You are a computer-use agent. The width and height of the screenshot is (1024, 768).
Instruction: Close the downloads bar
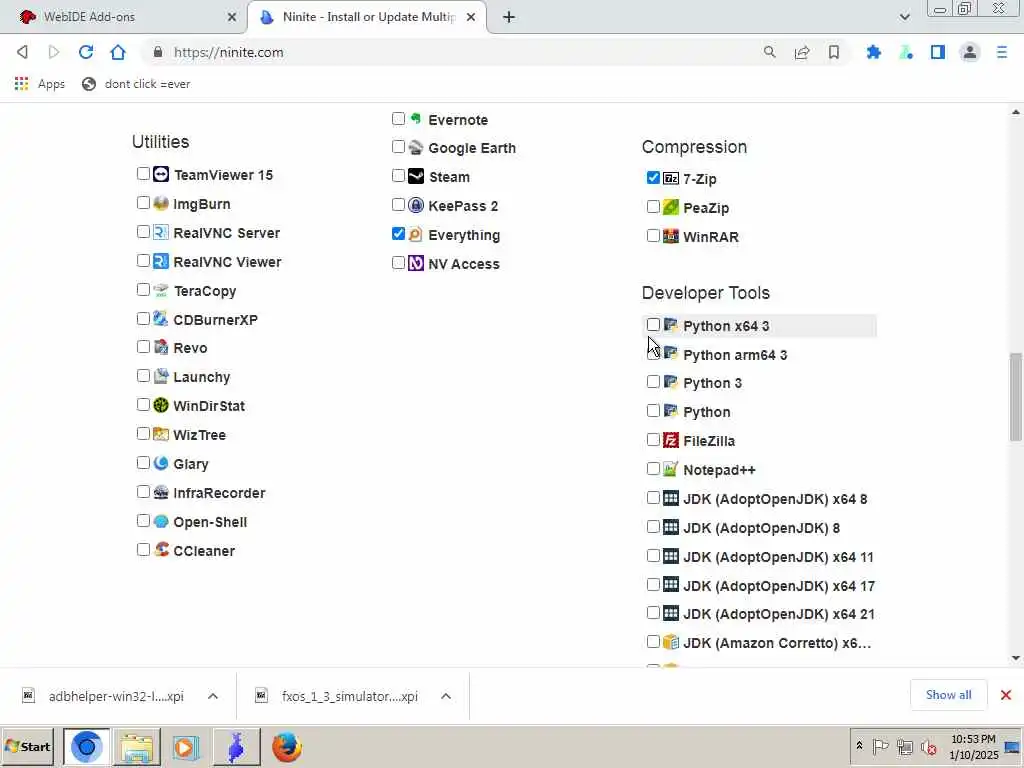click(x=1006, y=695)
